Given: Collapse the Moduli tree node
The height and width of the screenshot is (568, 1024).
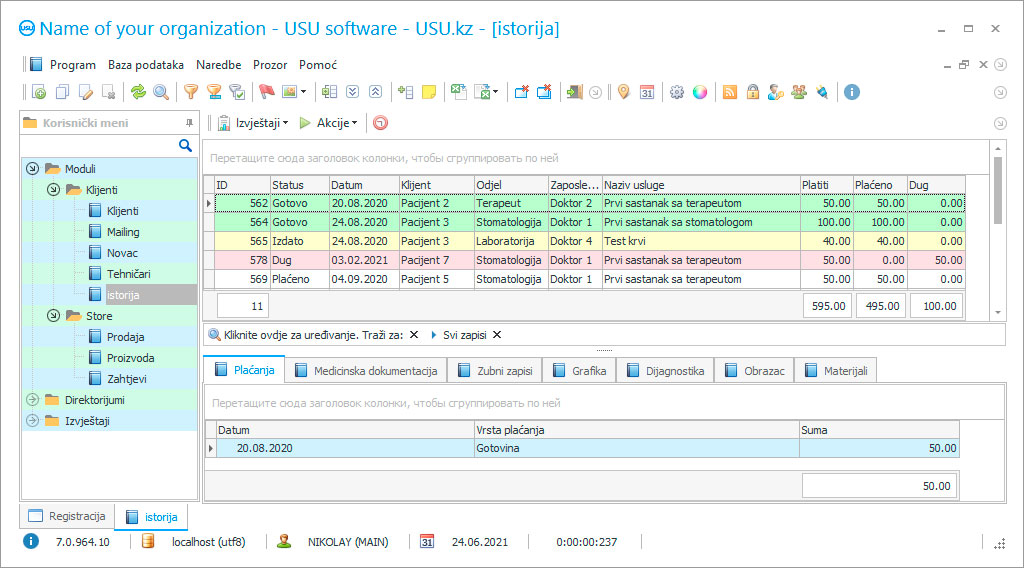Looking at the screenshot, I should 32,169.
